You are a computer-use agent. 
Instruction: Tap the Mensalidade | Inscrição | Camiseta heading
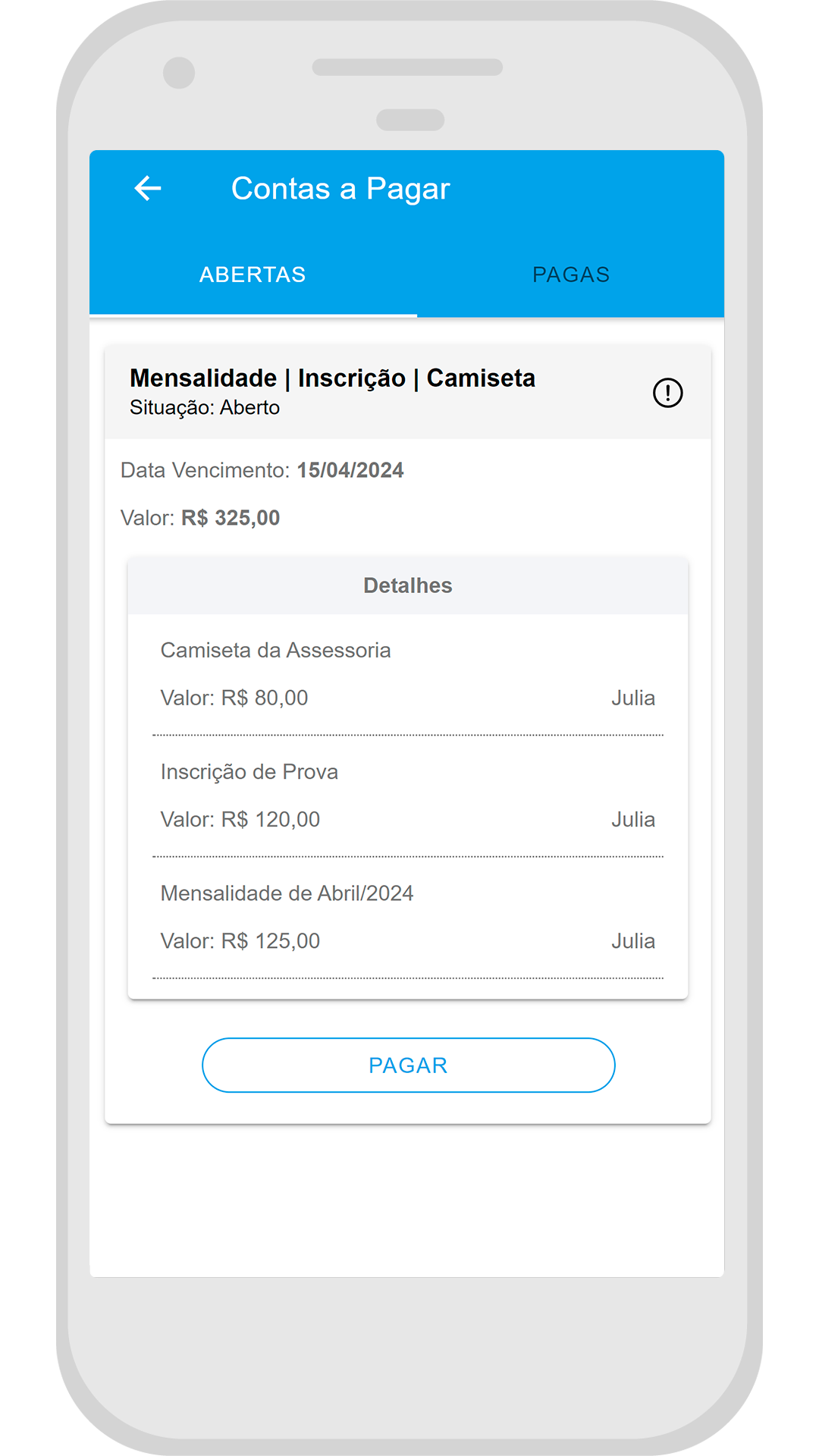tap(332, 378)
